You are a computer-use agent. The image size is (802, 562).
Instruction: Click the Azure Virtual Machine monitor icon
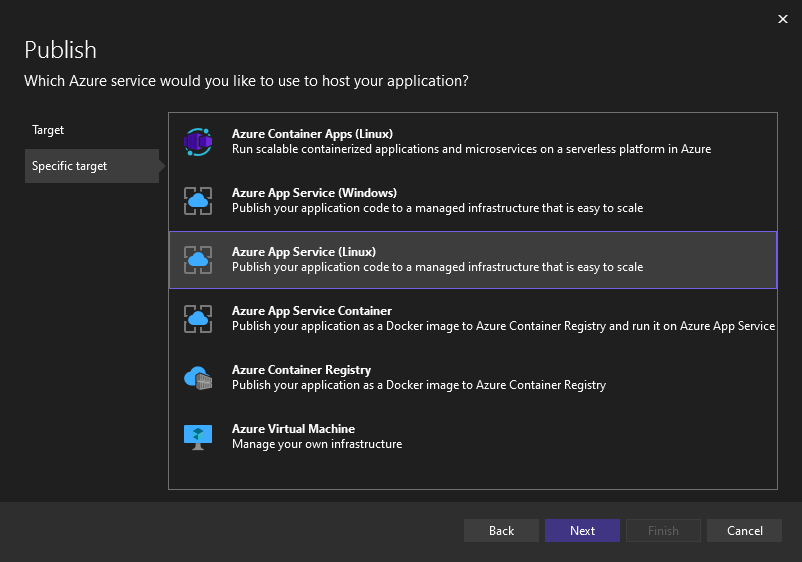198,437
